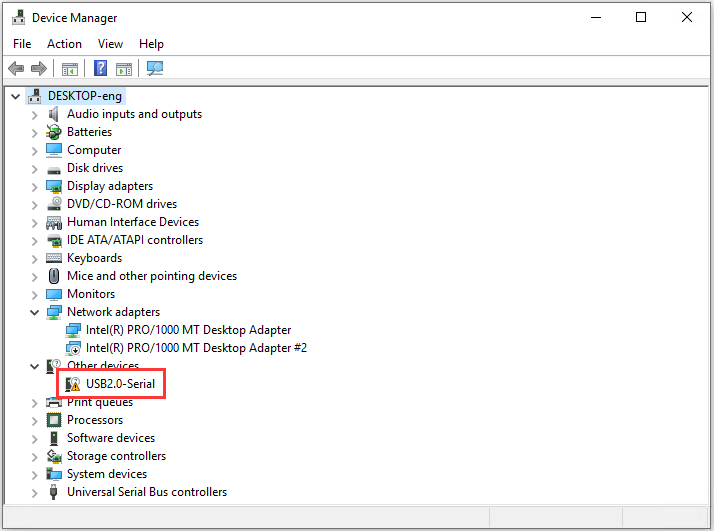Select the USB2.0-Serial warning device icon
Image resolution: width=714 pixels, height=531 pixels.
tap(72, 384)
